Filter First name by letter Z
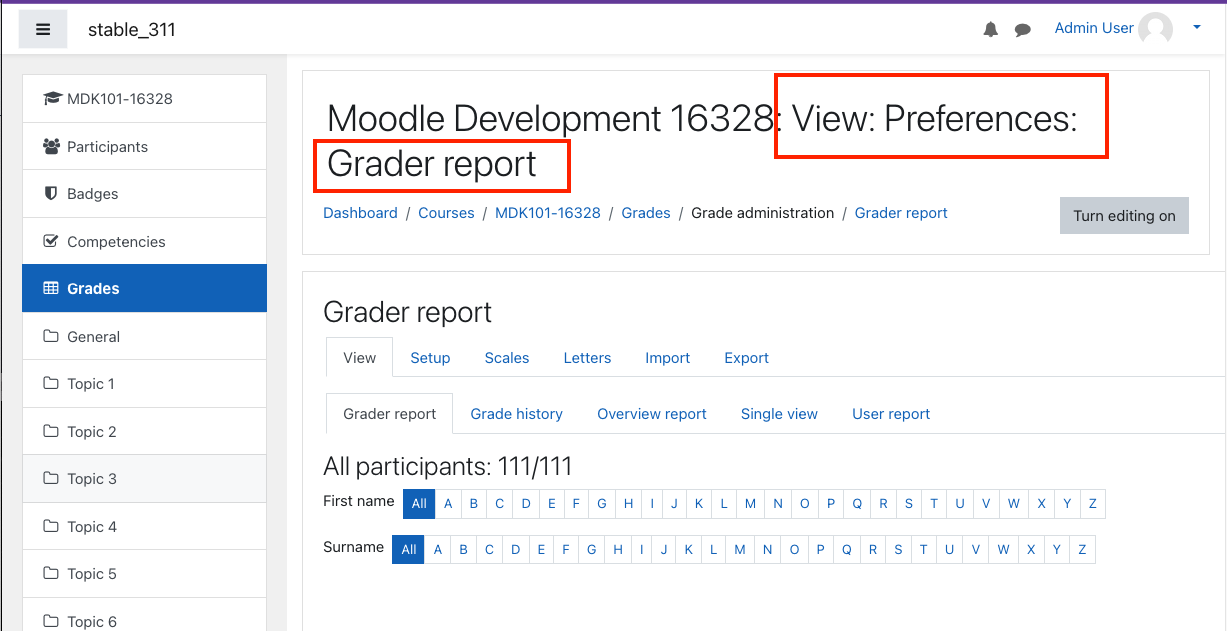Screen dimensions: 1227x631 tap(1093, 504)
